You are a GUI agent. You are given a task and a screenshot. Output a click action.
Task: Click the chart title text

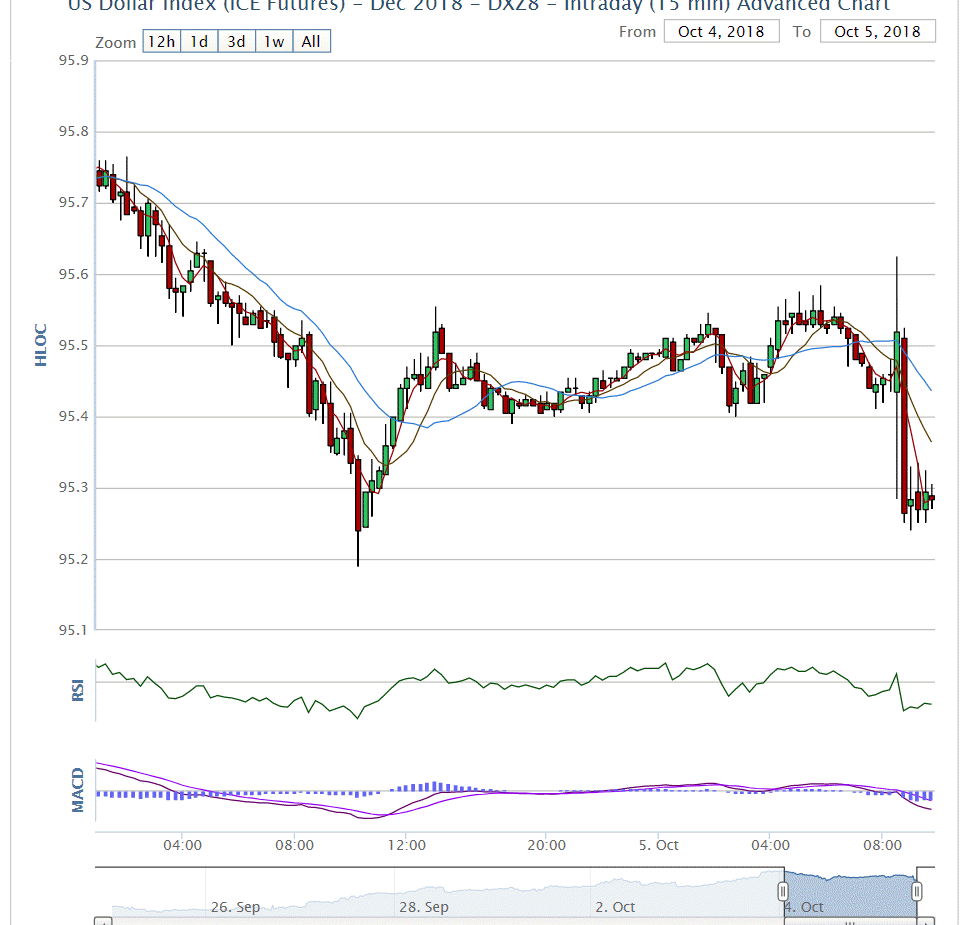478,6
